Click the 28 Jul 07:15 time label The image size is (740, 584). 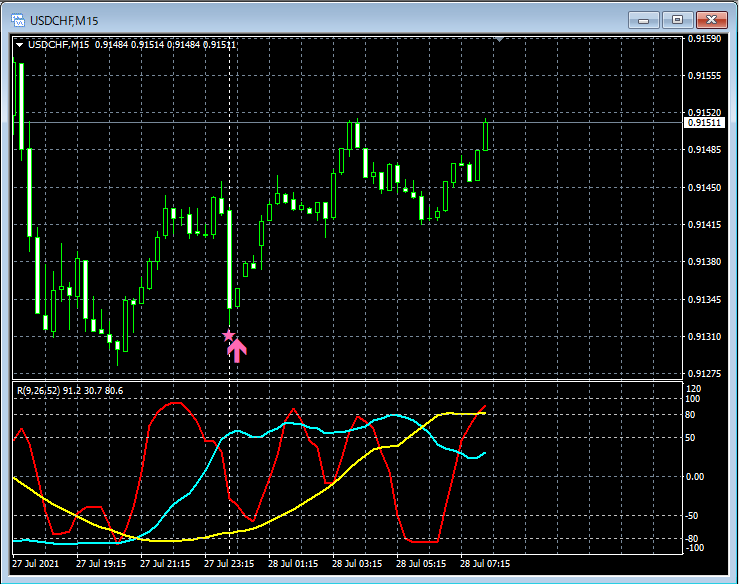tap(485, 564)
